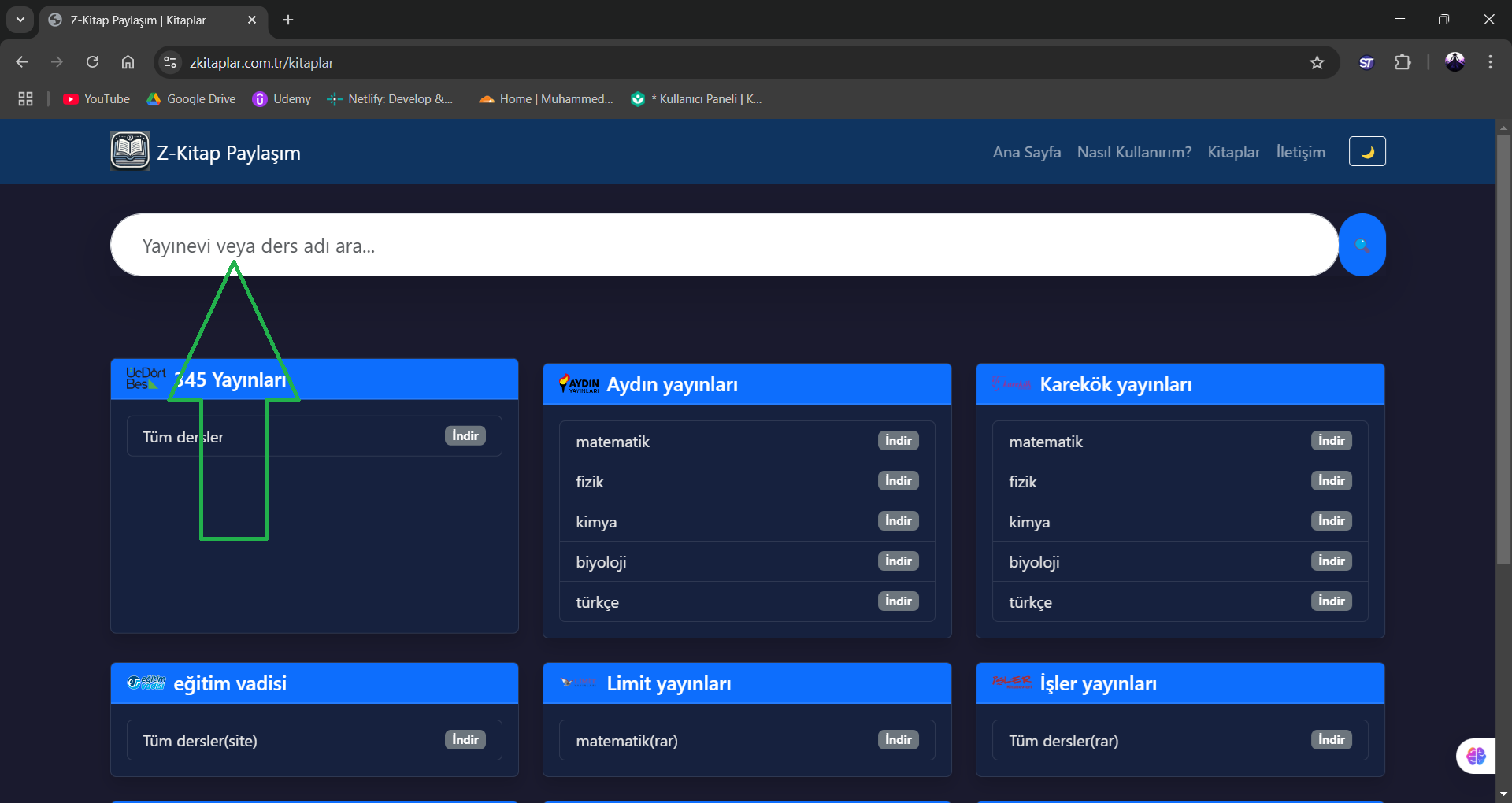Open the brain assistant floating icon
This screenshot has height=803, width=1512.
[1475, 757]
